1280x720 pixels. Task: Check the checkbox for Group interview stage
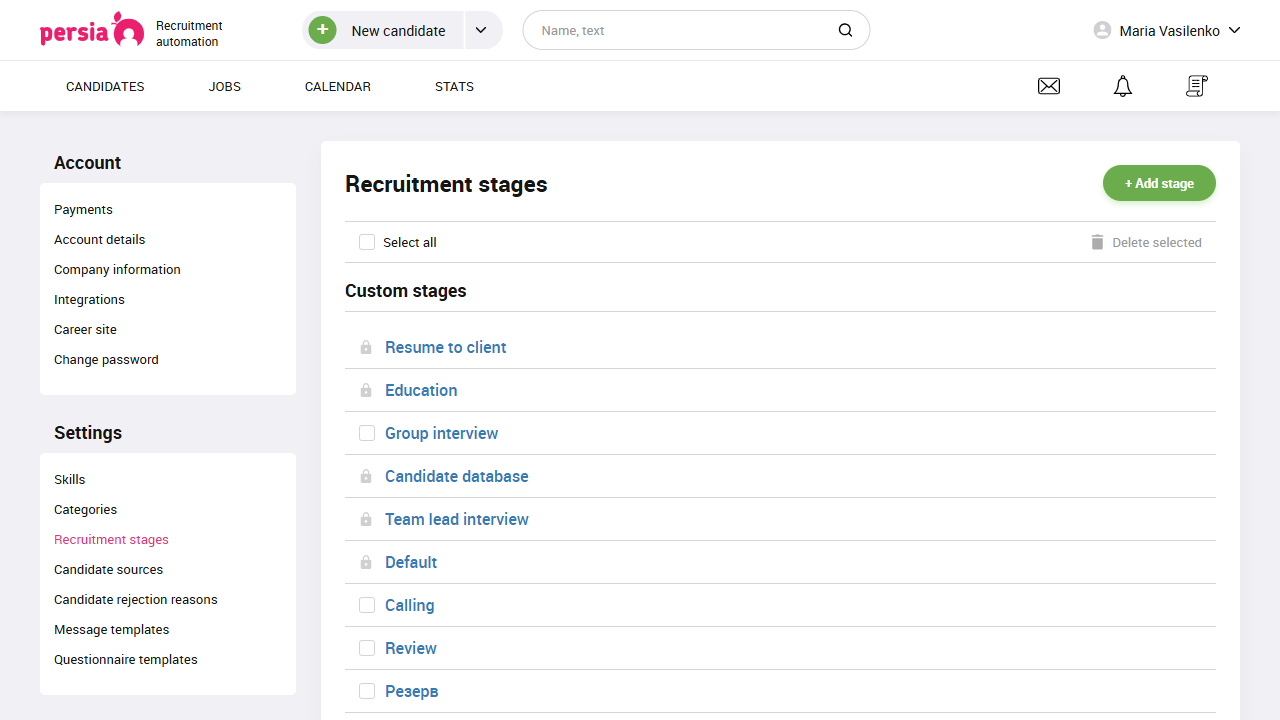click(367, 433)
